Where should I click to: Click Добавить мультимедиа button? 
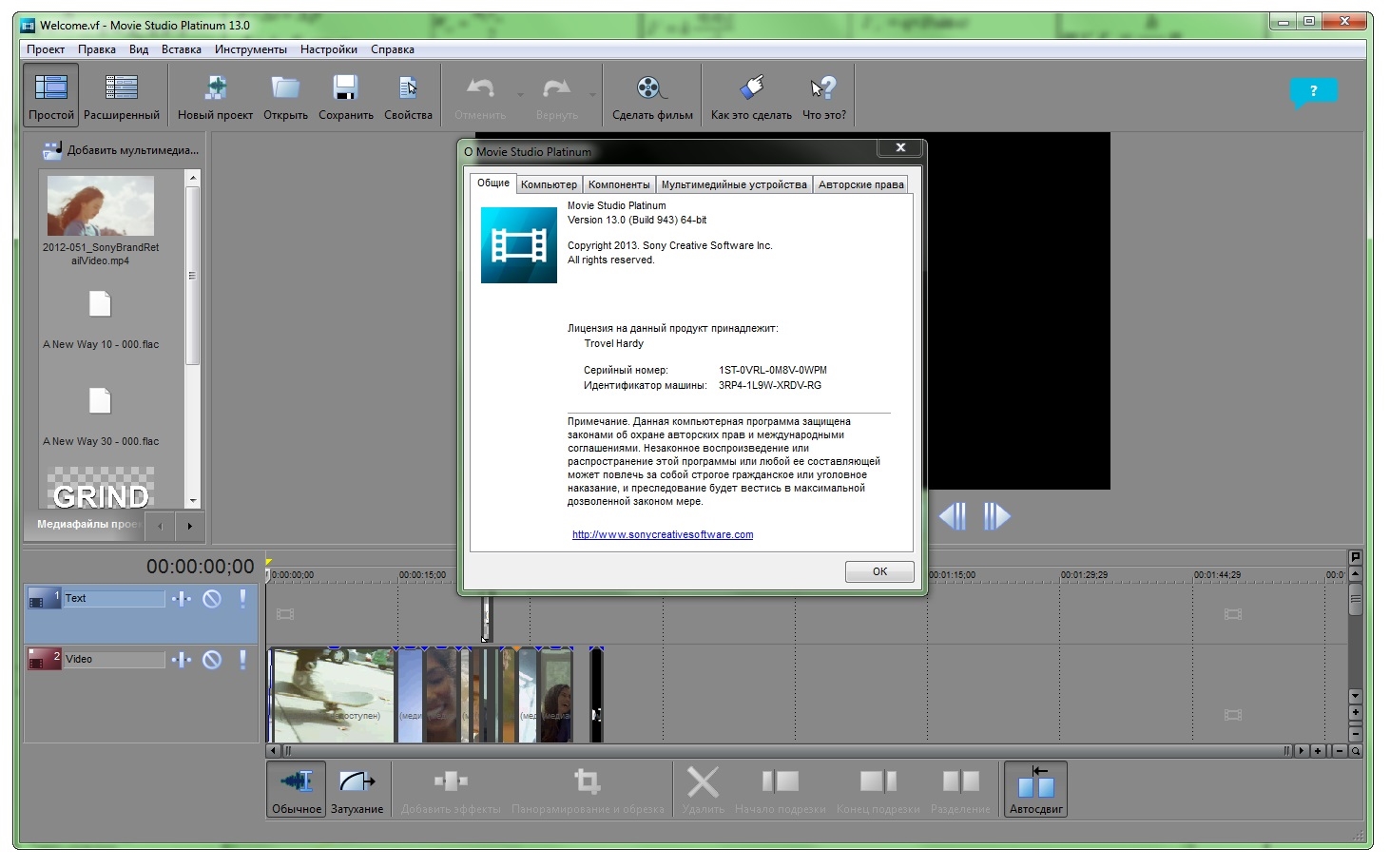[x=121, y=150]
